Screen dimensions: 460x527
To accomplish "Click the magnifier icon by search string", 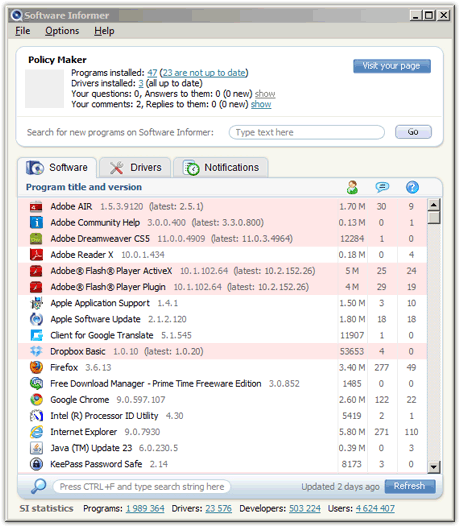I will pos(39,486).
